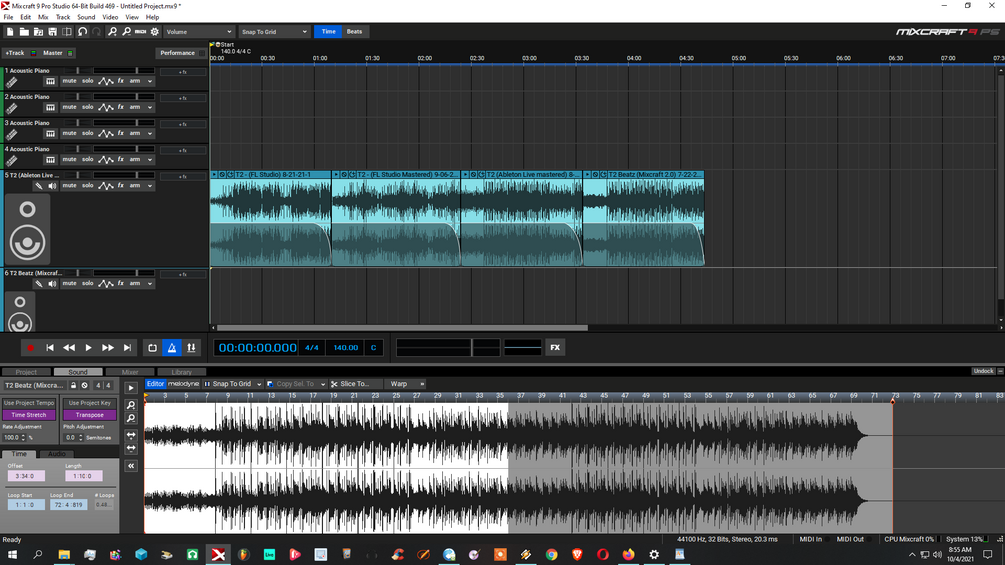Click the punch in/out arrows icon
The image size is (1005, 565).
point(191,348)
